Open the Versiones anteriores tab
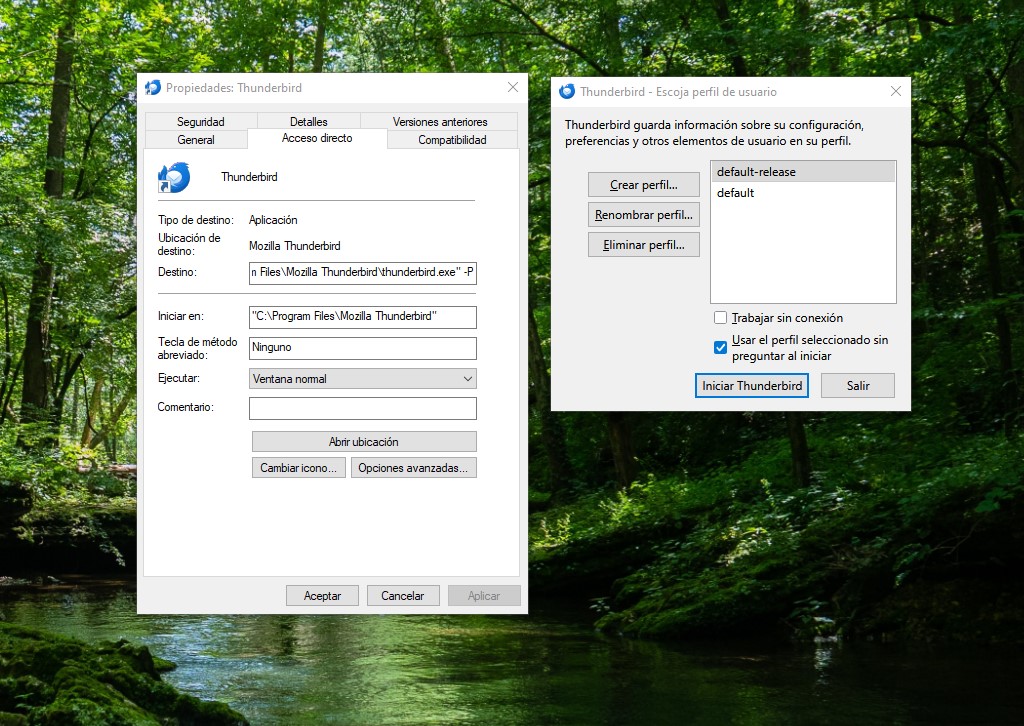The width and height of the screenshot is (1024, 726). pos(440,121)
